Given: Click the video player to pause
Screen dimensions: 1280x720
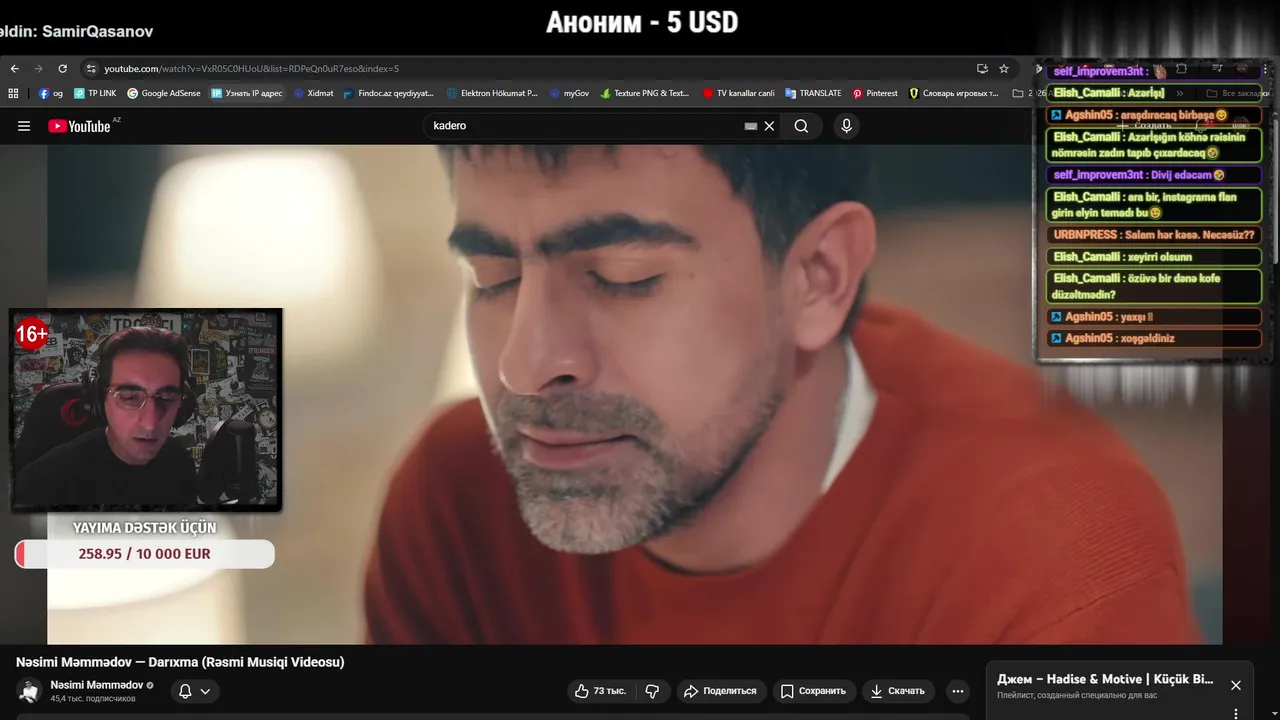Looking at the screenshot, I should click(634, 394).
